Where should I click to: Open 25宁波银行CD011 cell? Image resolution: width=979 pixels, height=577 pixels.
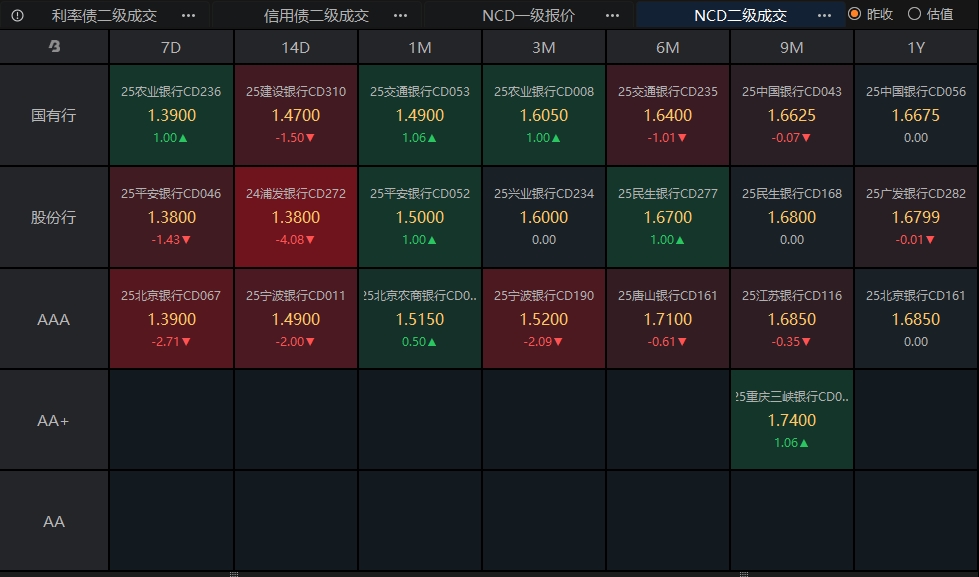295,319
